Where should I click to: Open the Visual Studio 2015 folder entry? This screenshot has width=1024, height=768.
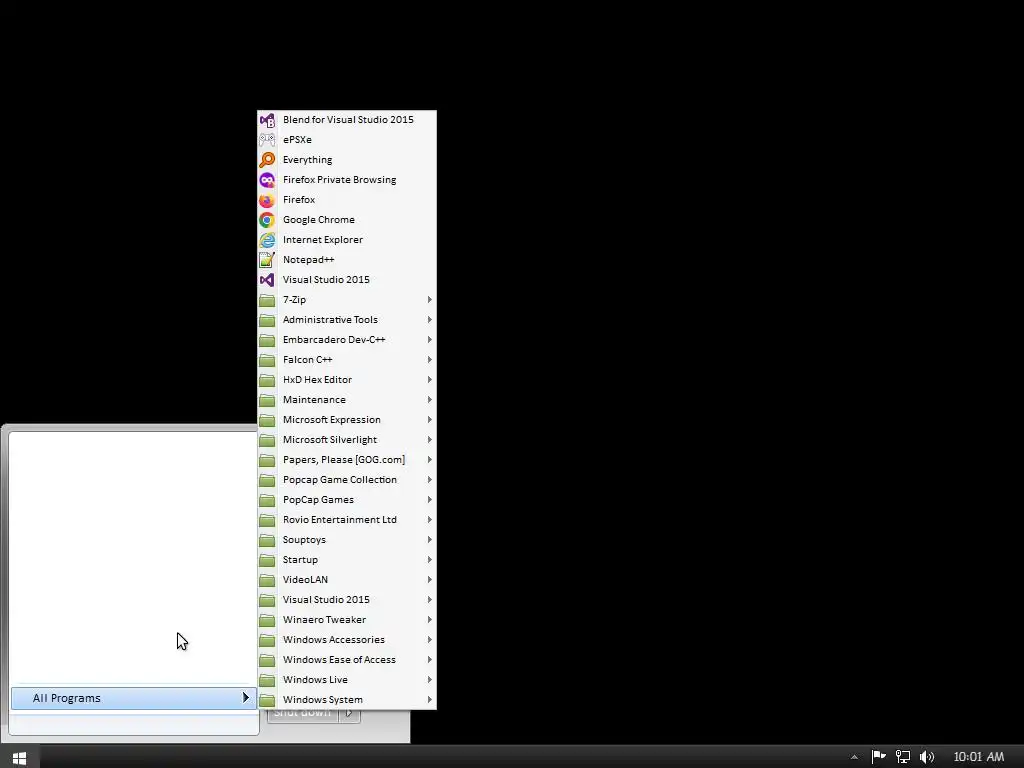[347, 600]
